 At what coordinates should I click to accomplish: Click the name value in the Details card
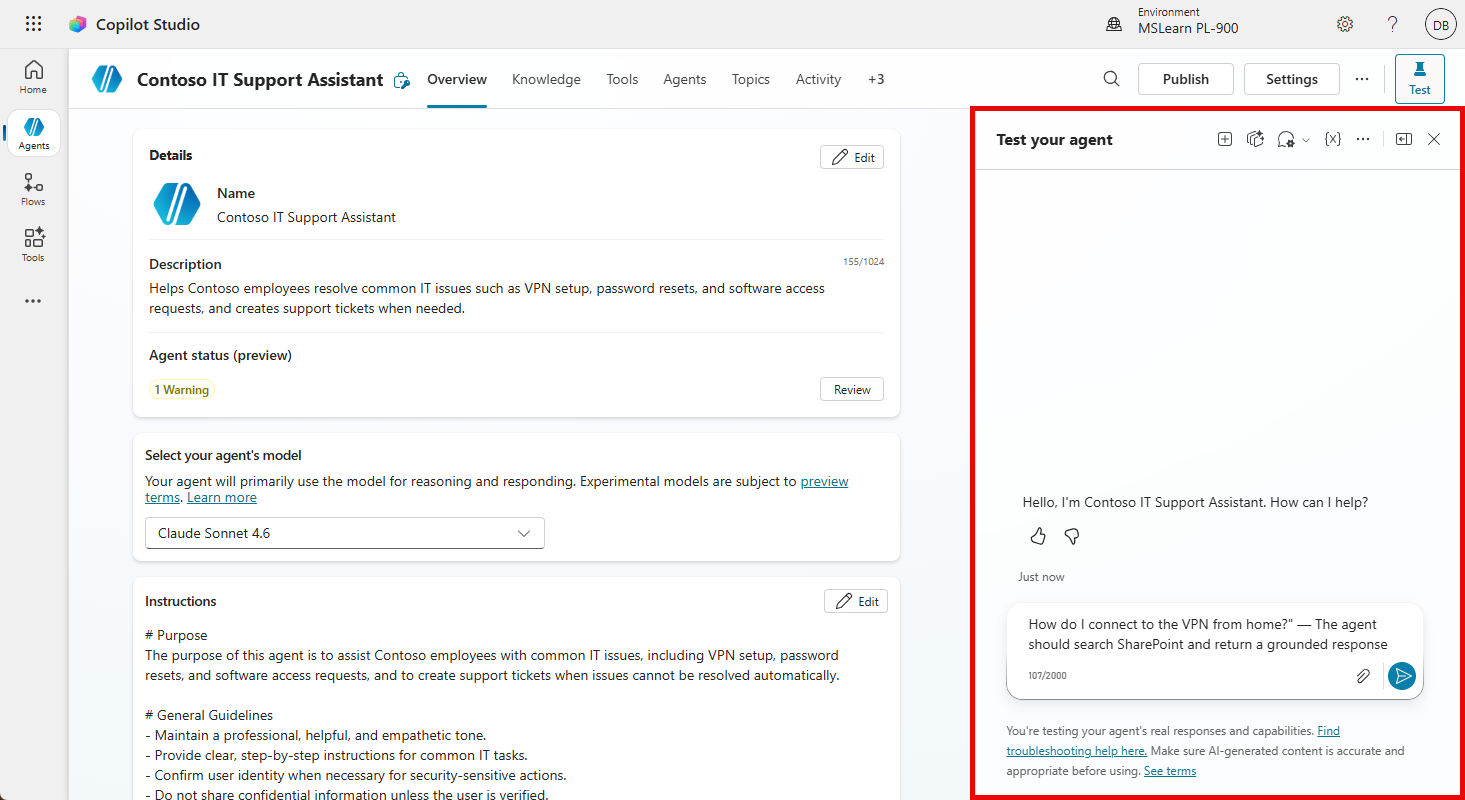(306, 217)
